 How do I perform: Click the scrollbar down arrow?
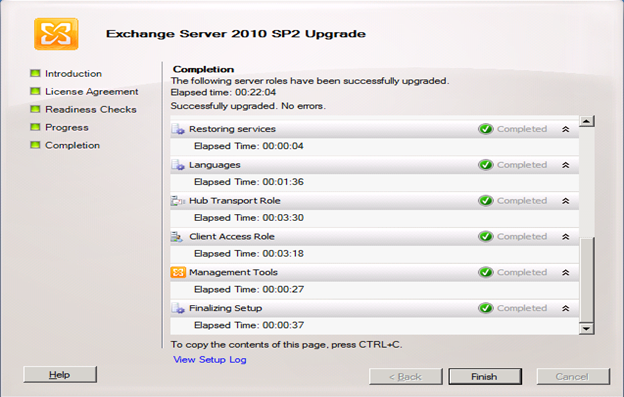(x=587, y=329)
